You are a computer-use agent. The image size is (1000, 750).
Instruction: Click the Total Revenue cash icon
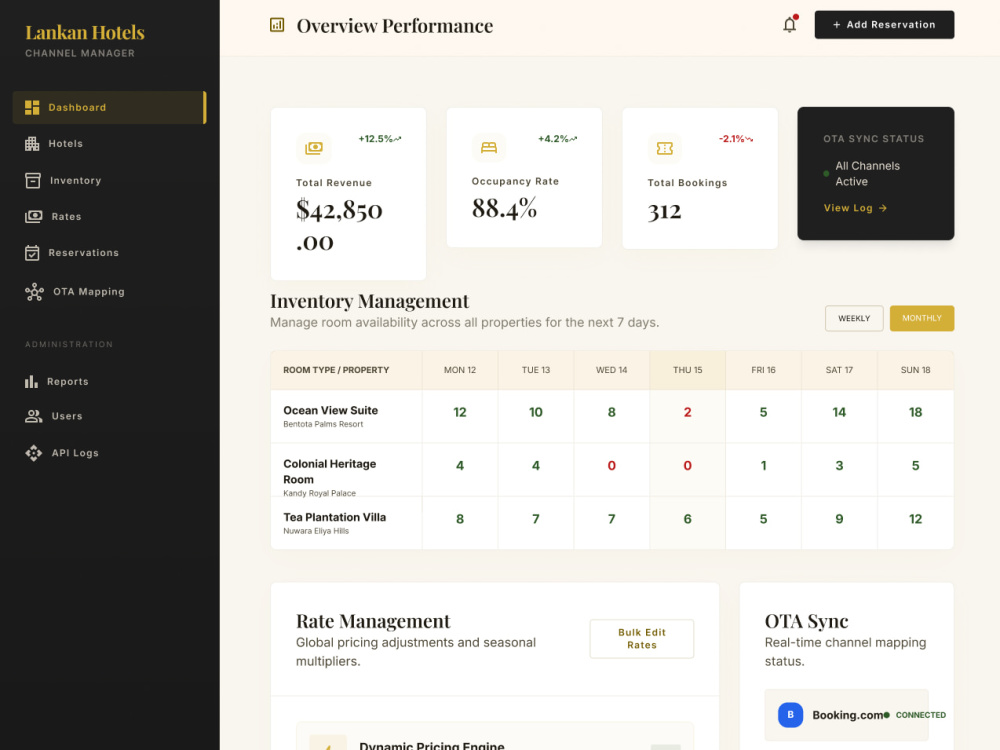click(314, 148)
